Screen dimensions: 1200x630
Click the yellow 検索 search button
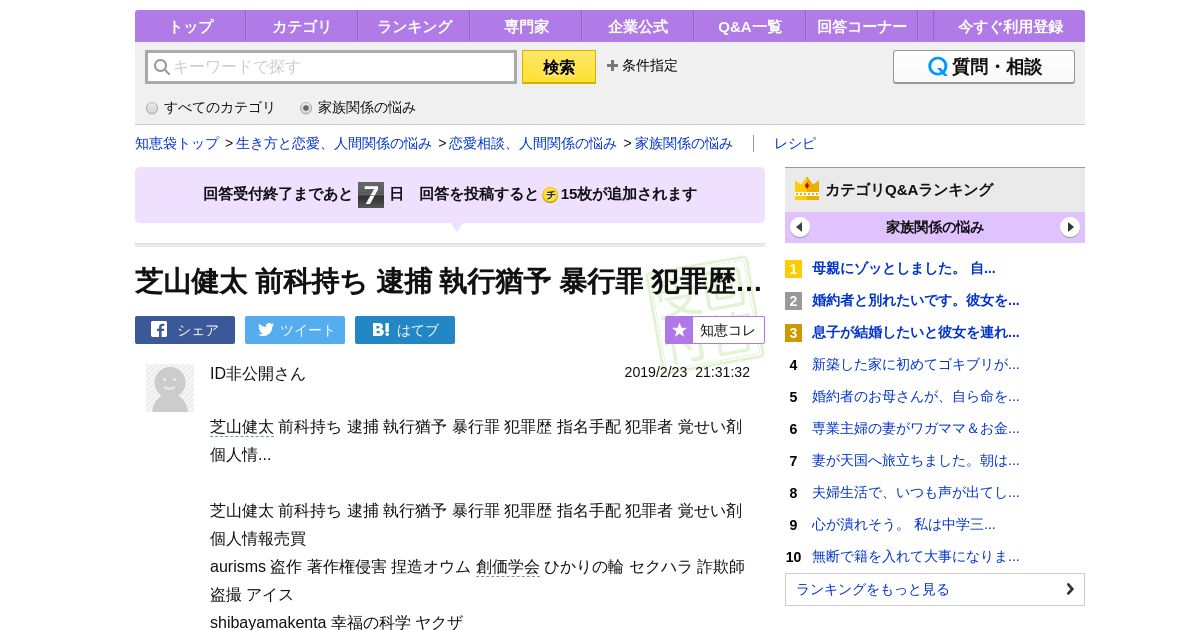pos(559,67)
